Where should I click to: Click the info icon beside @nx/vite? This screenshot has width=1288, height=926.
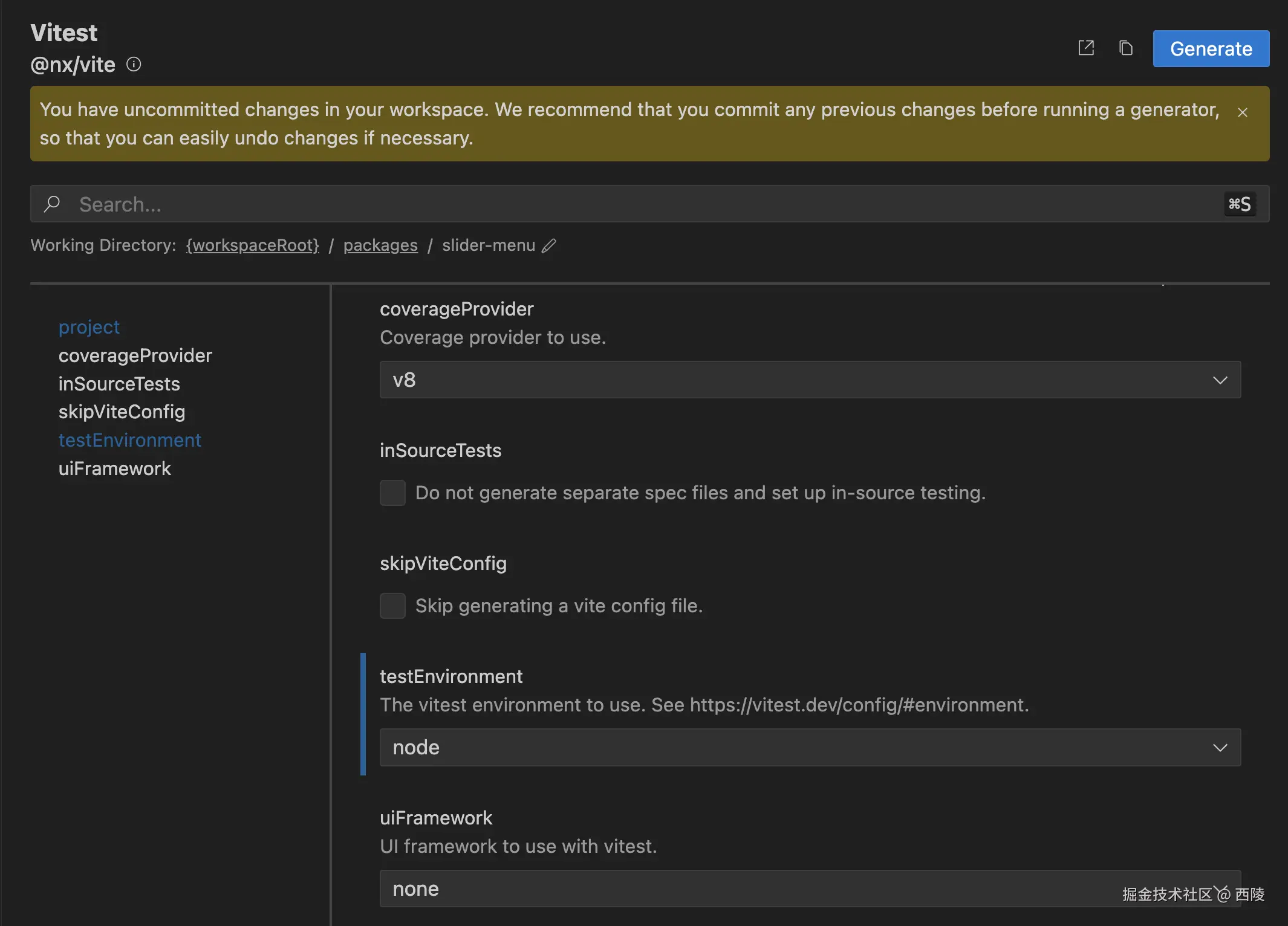[x=134, y=64]
